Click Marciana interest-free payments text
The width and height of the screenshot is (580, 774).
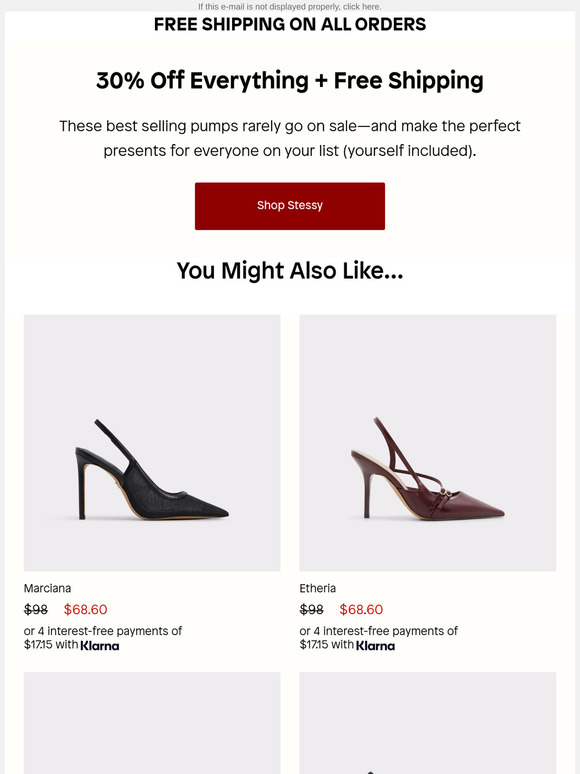pyautogui.click(x=103, y=638)
